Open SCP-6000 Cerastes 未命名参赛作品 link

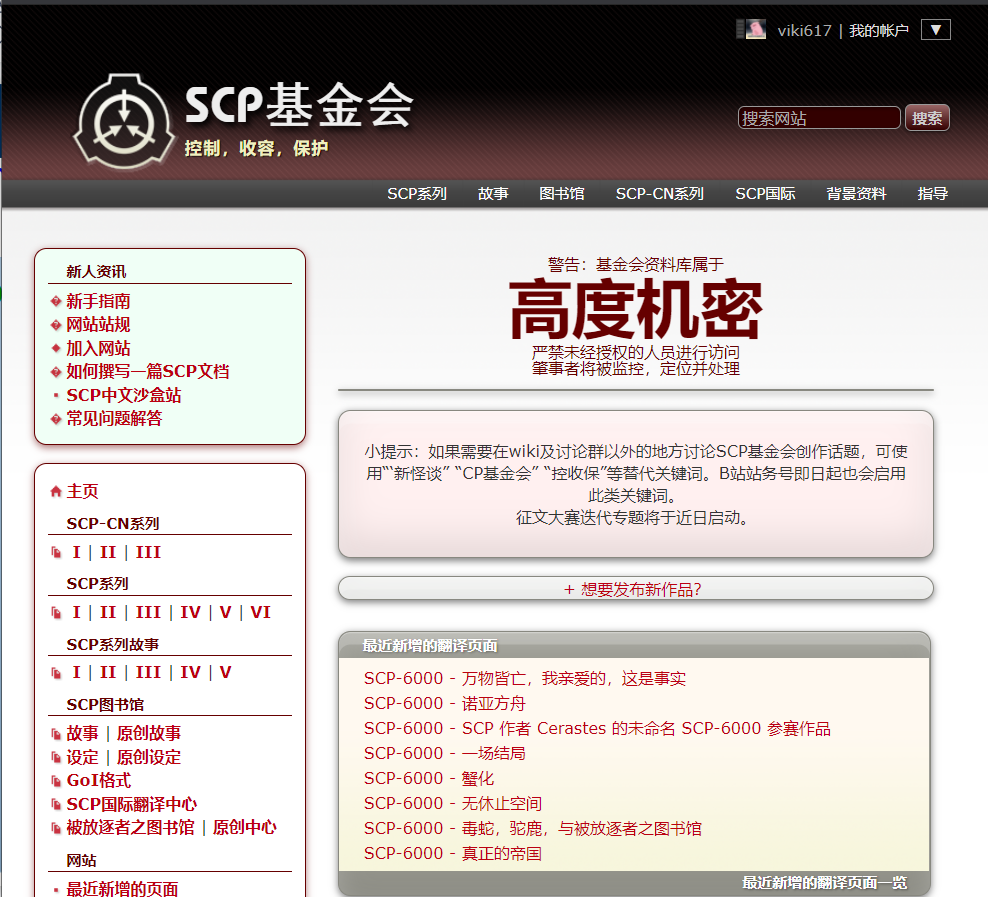point(597,729)
